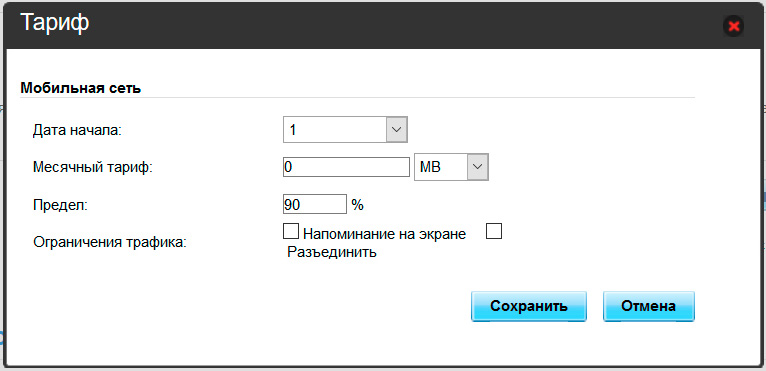This screenshot has height=371, width=766.
Task: Enable the Напоминание на экране checkbox
Action: [291, 231]
